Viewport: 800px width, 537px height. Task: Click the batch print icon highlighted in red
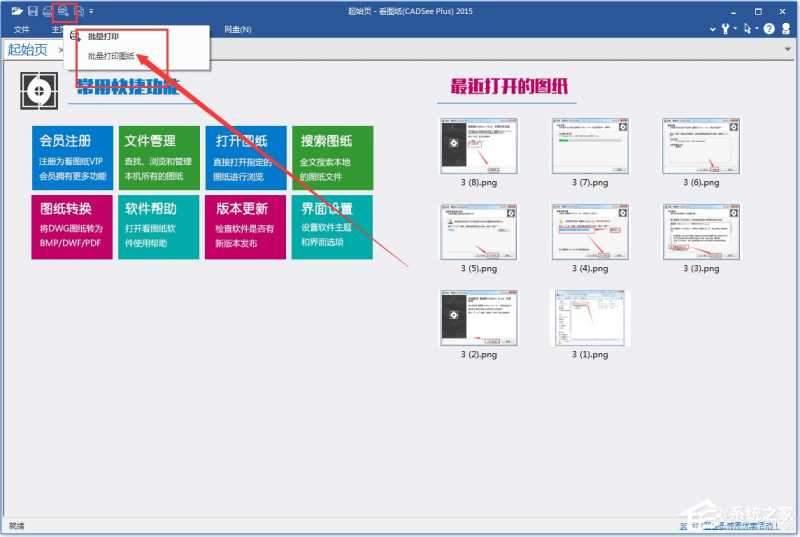point(64,11)
